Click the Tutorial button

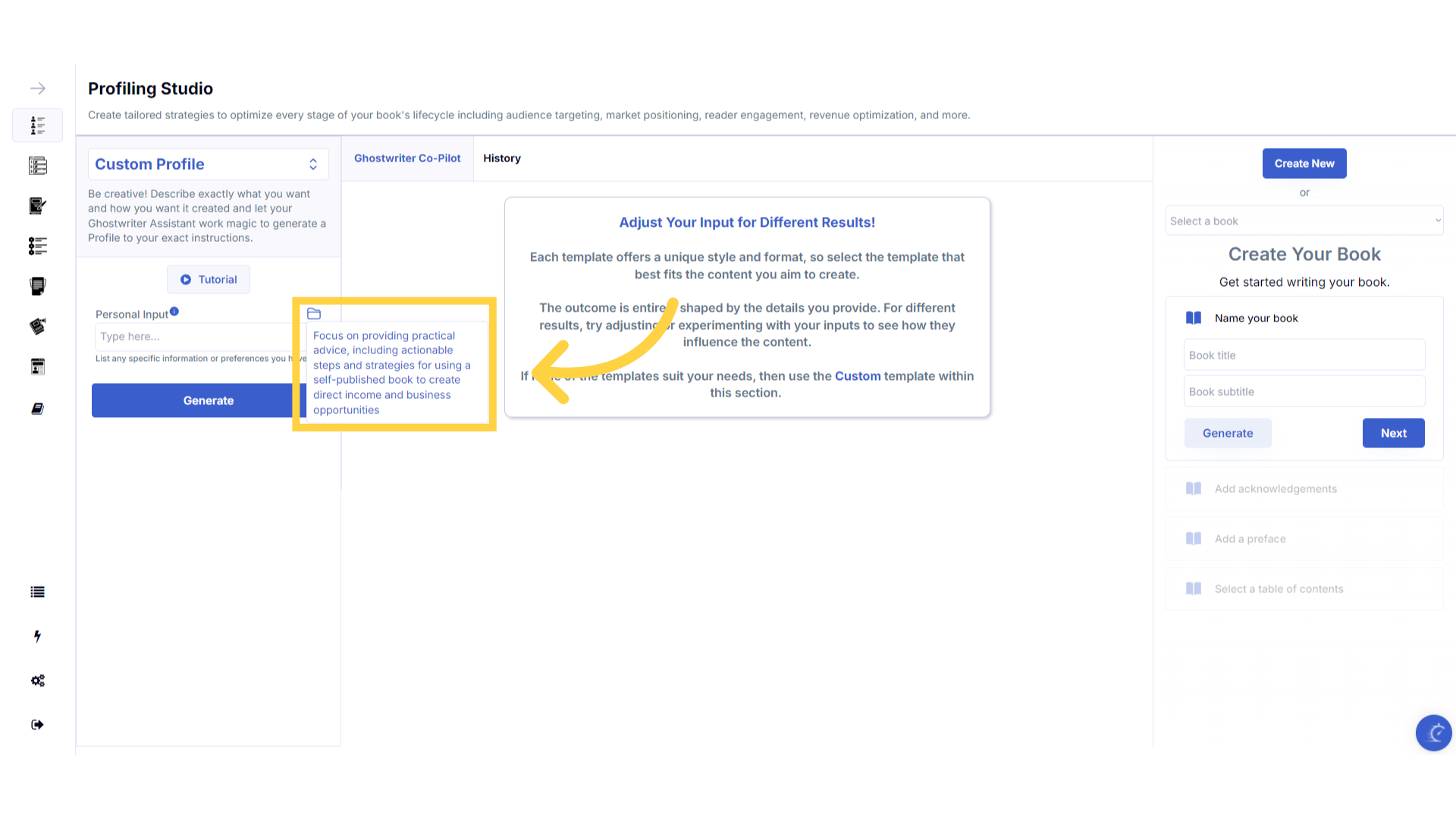coord(209,280)
